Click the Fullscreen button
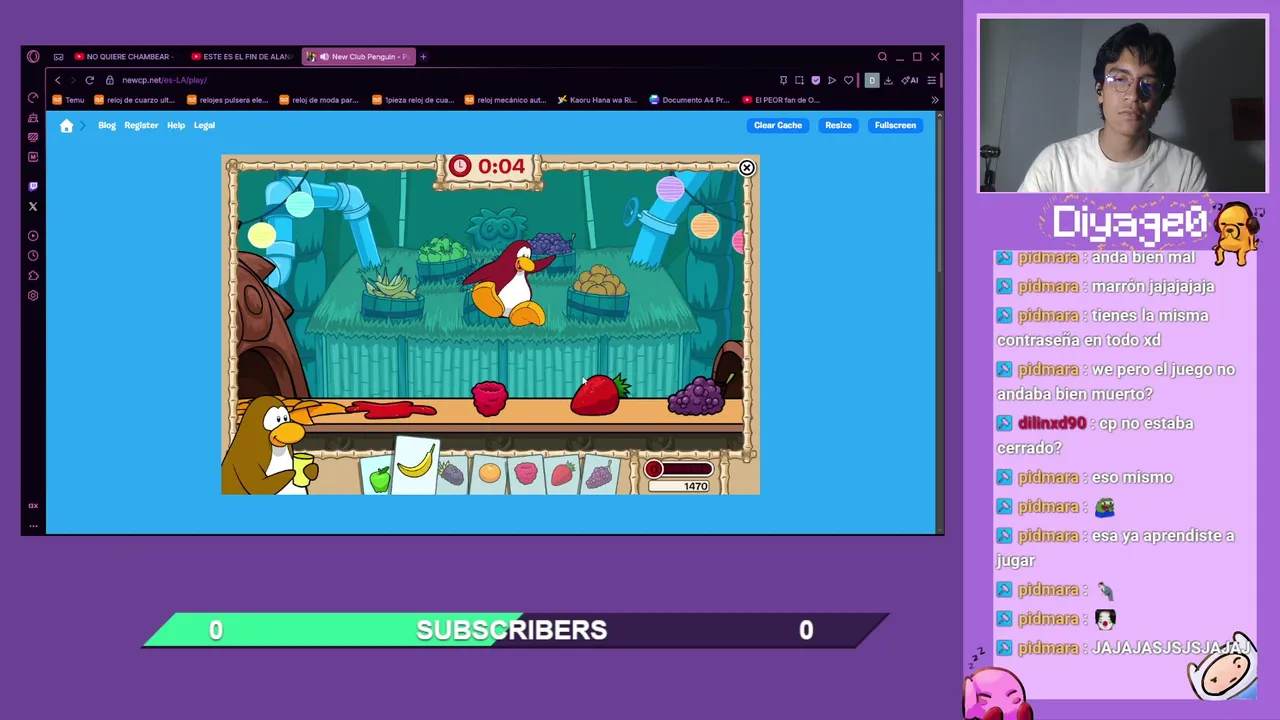 point(895,125)
